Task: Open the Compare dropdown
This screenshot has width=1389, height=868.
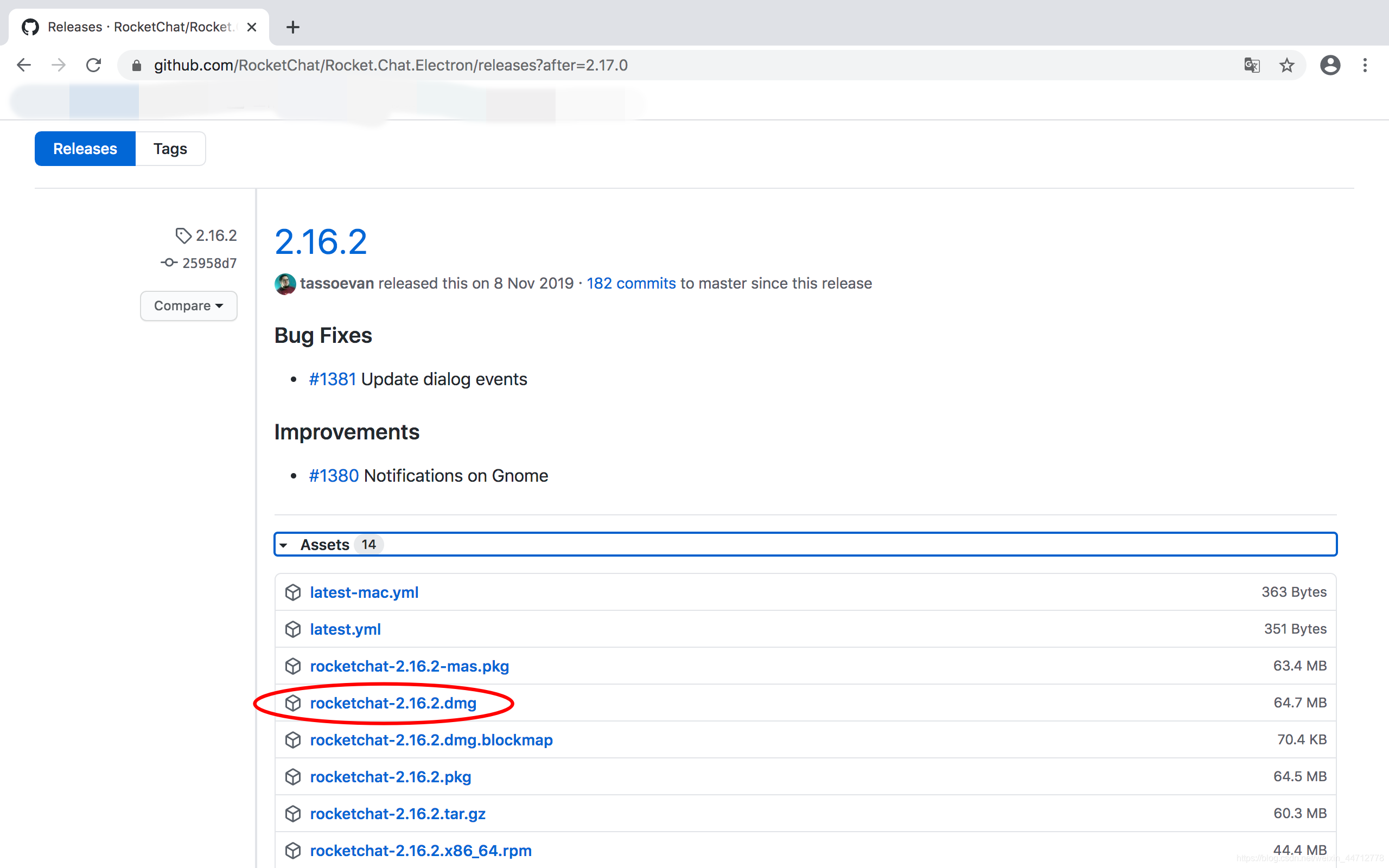Action: (188, 306)
